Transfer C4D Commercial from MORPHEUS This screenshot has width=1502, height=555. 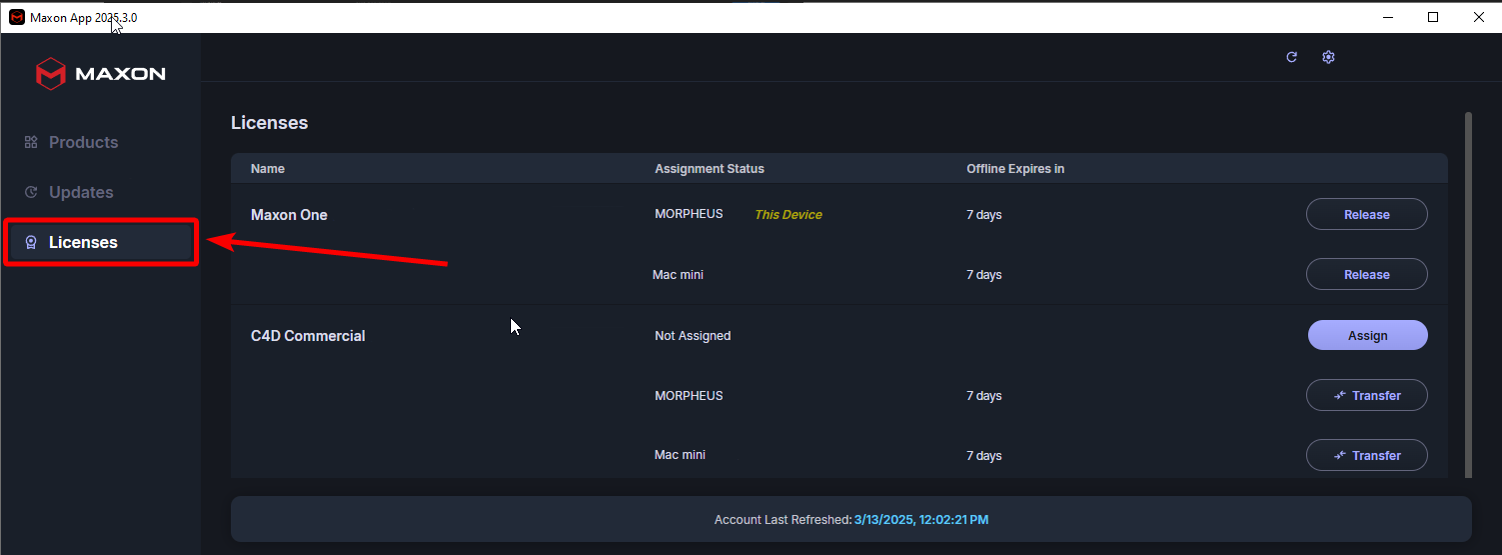(x=1366, y=395)
